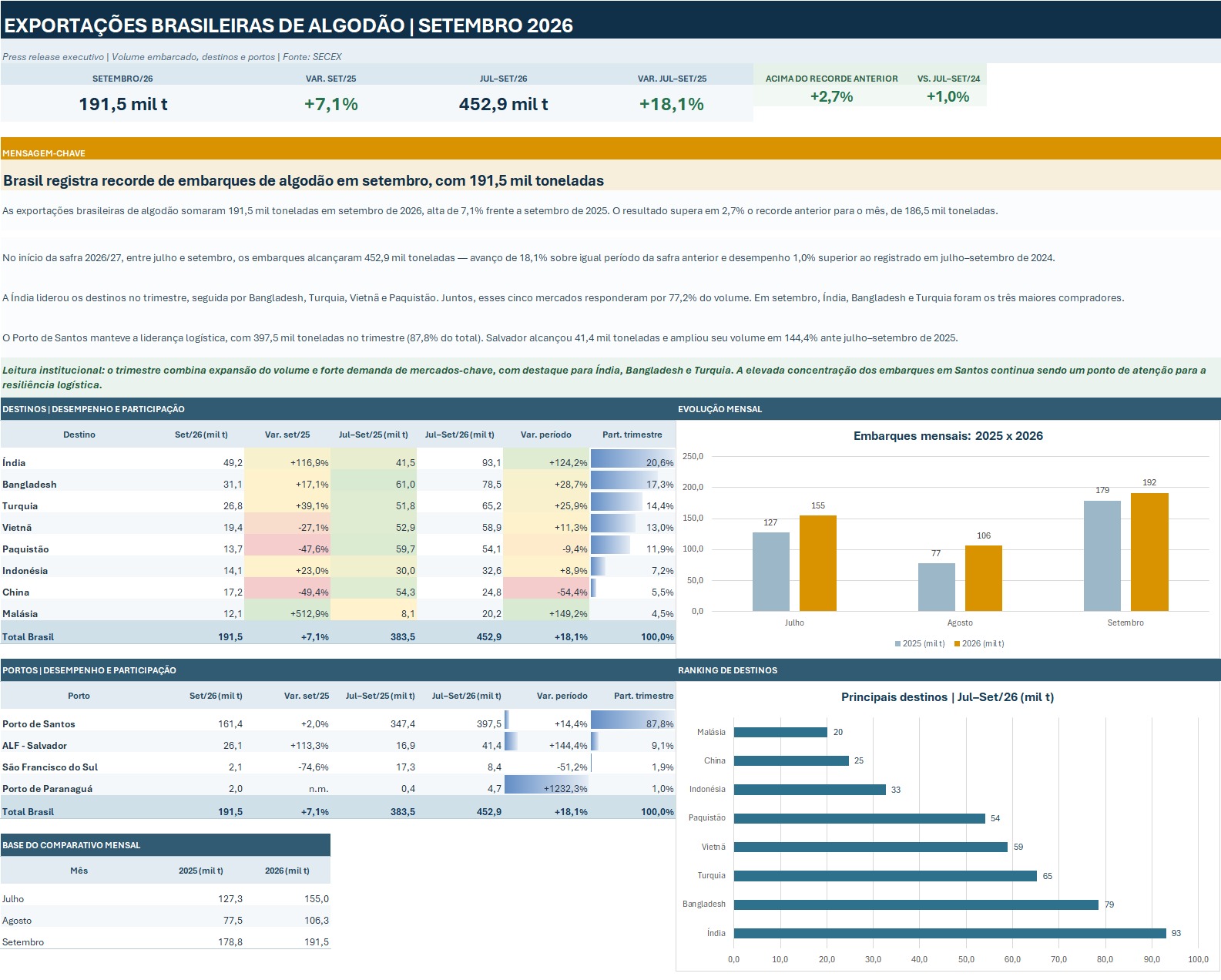Click the KPI value "452,9 mil t"

[504, 104]
